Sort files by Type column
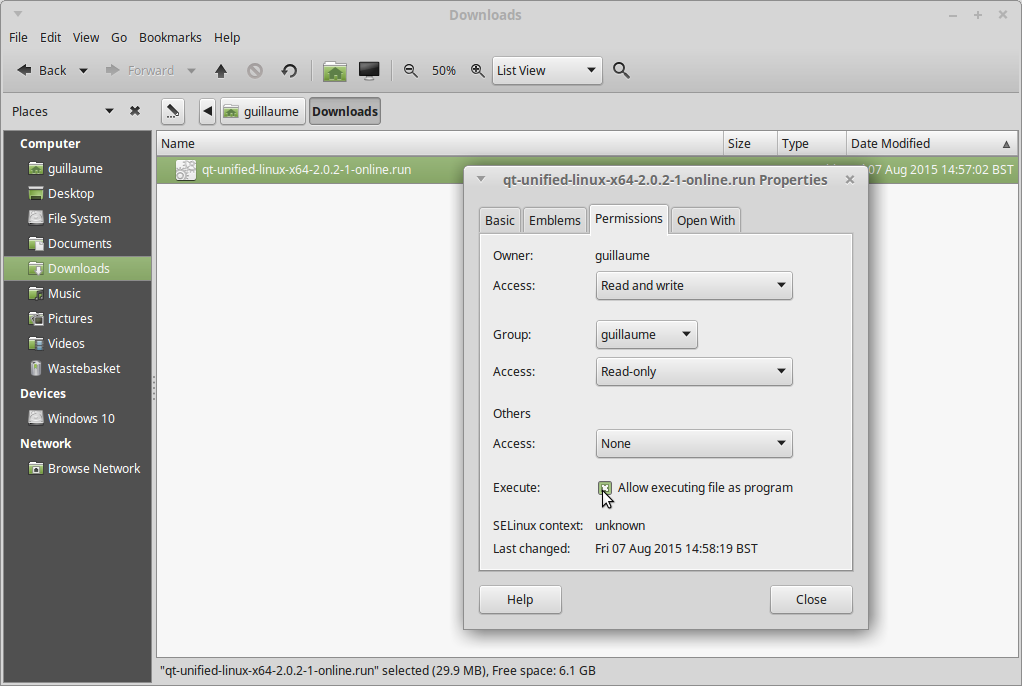 pos(811,143)
